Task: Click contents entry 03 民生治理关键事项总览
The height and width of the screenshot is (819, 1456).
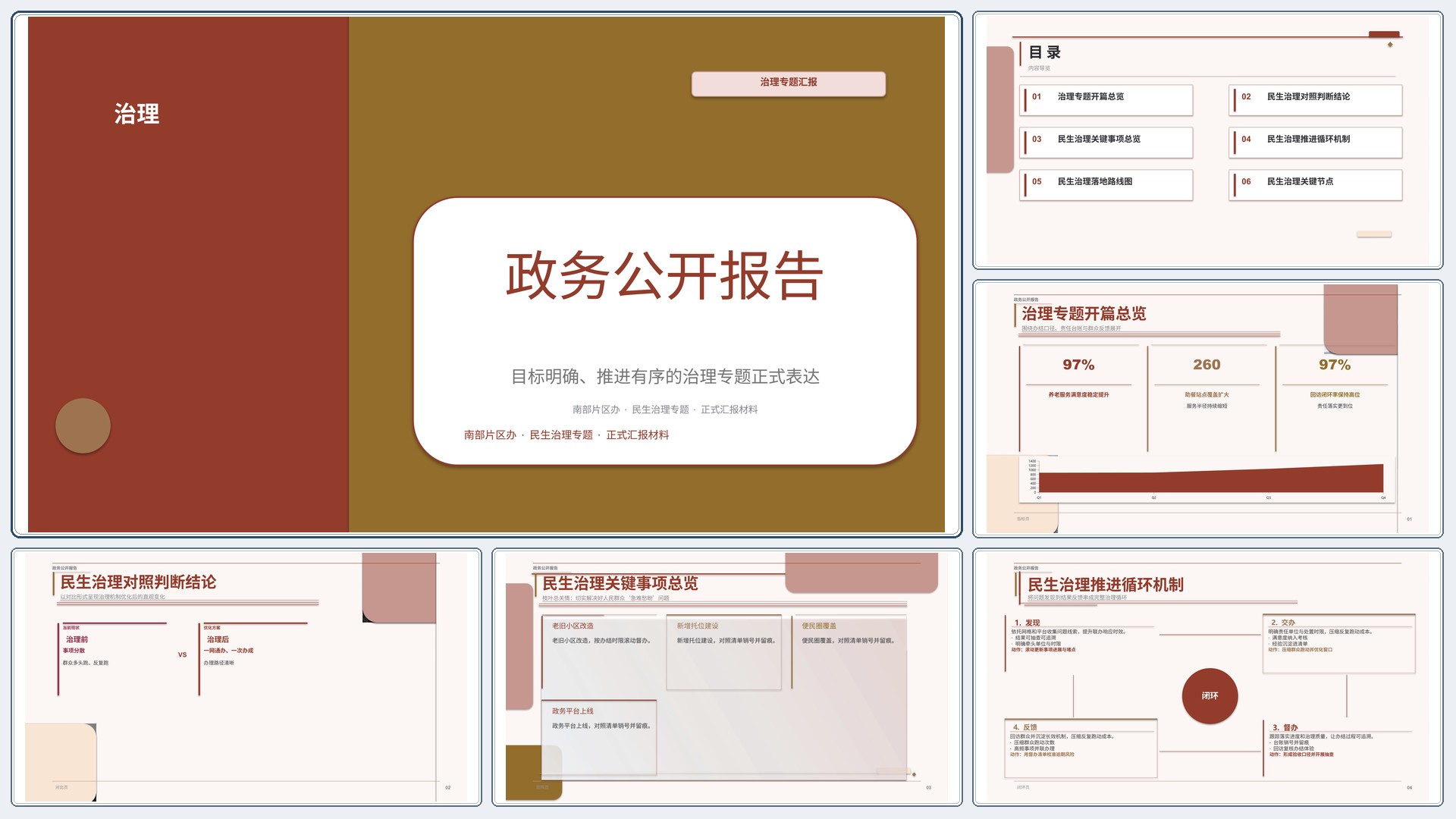Action: tap(1106, 143)
